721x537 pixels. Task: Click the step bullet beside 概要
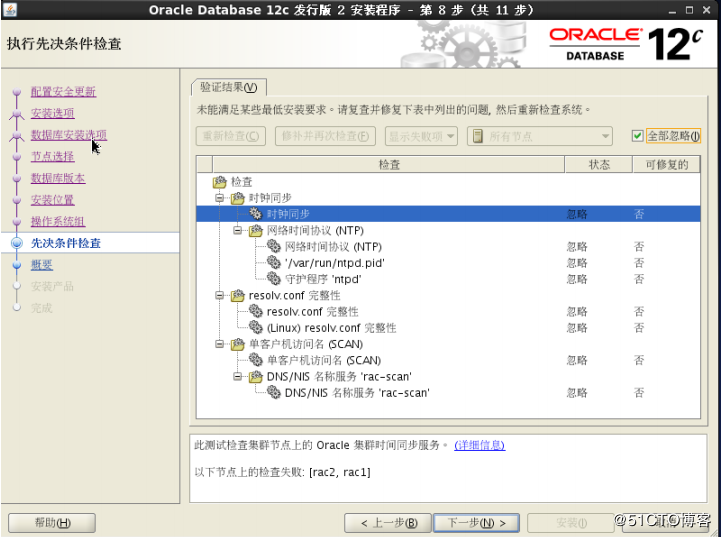[17, 265]
